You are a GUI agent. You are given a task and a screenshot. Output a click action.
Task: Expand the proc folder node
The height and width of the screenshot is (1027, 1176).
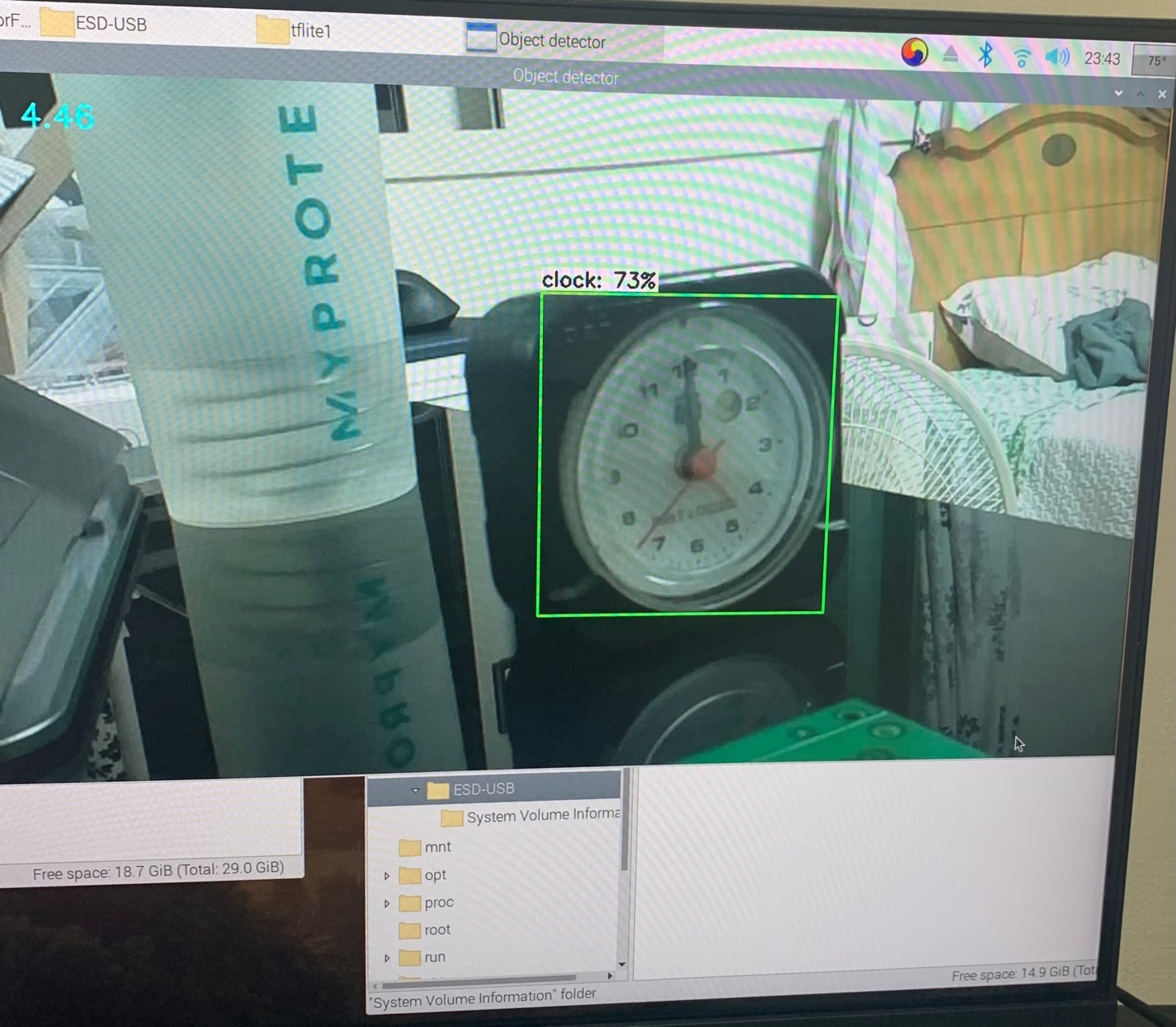tap(387, 904)
